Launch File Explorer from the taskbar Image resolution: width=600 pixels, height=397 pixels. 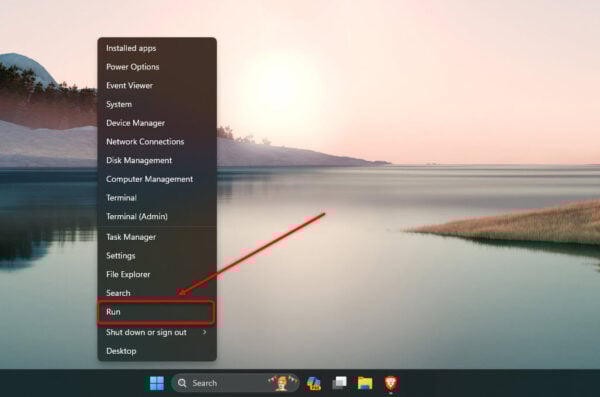(365, 383)
